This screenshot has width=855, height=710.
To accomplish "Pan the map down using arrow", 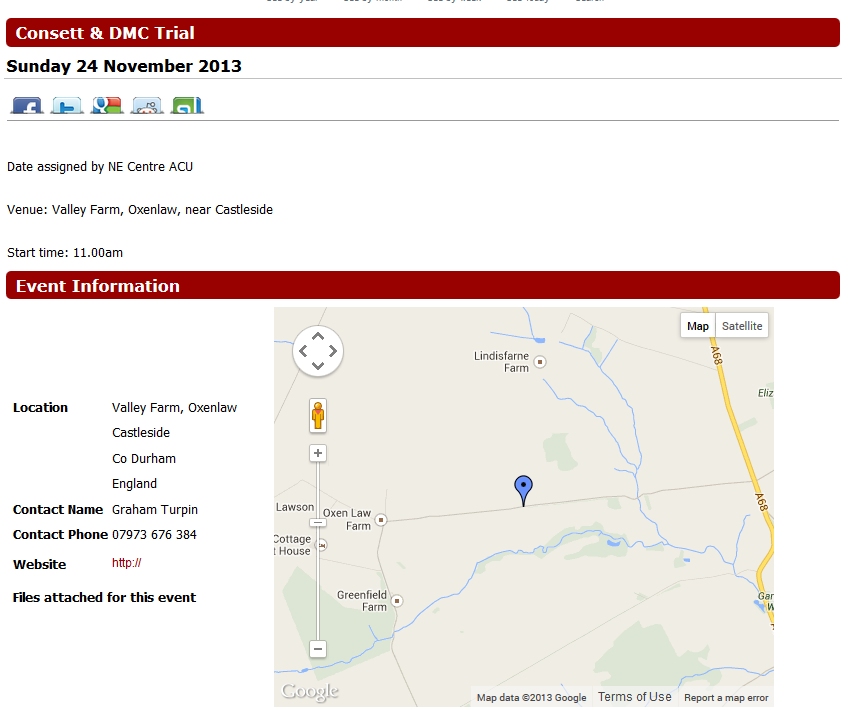I will [318, 365].
